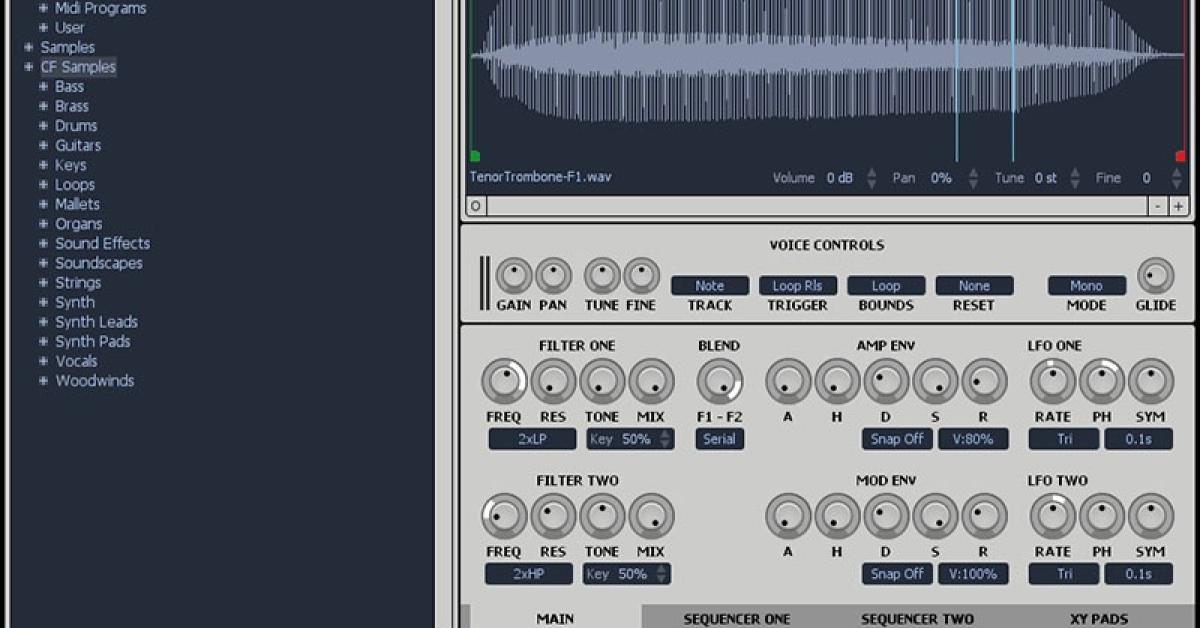Zoom out waveform with minus button

[1158, 206]
